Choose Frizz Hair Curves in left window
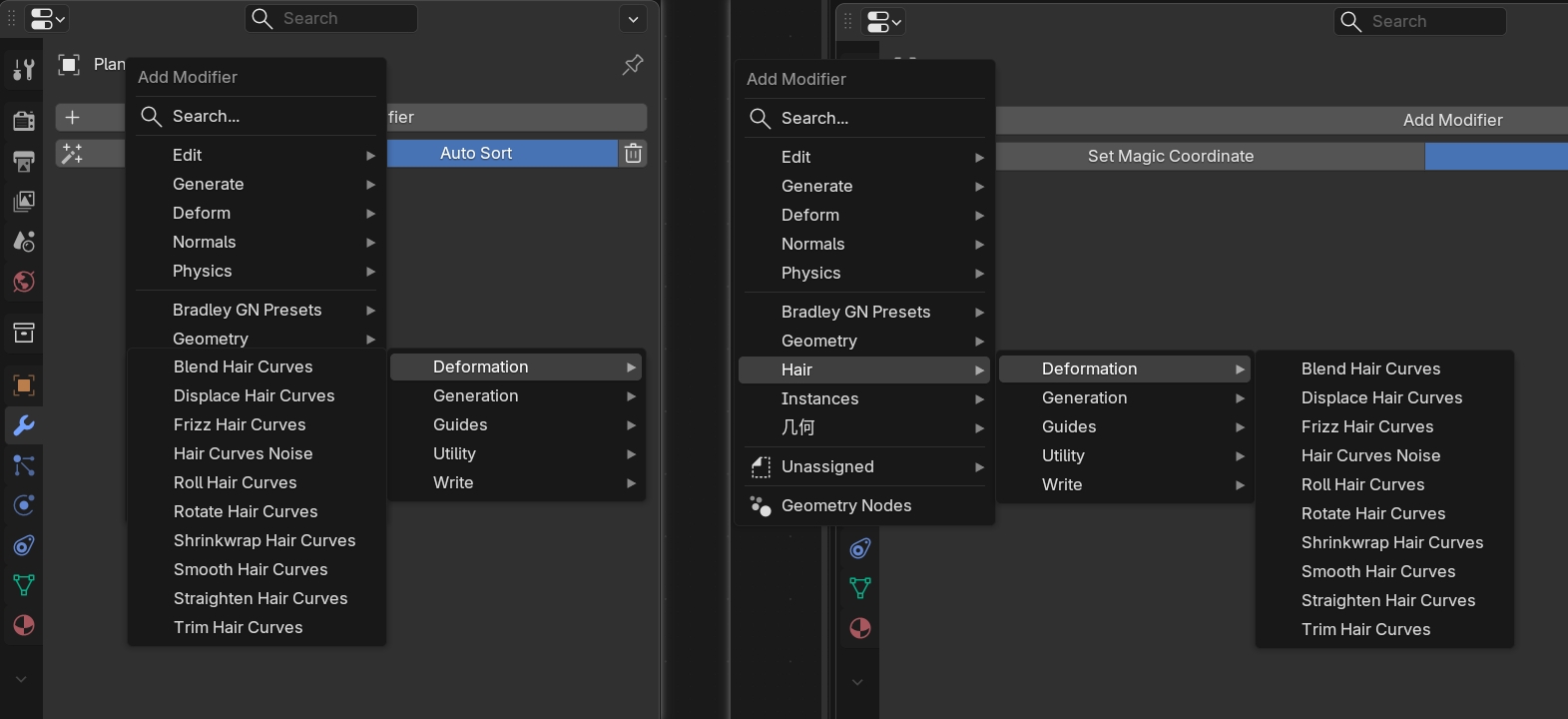Viewport: 1568px width, 719px height. 258,424
